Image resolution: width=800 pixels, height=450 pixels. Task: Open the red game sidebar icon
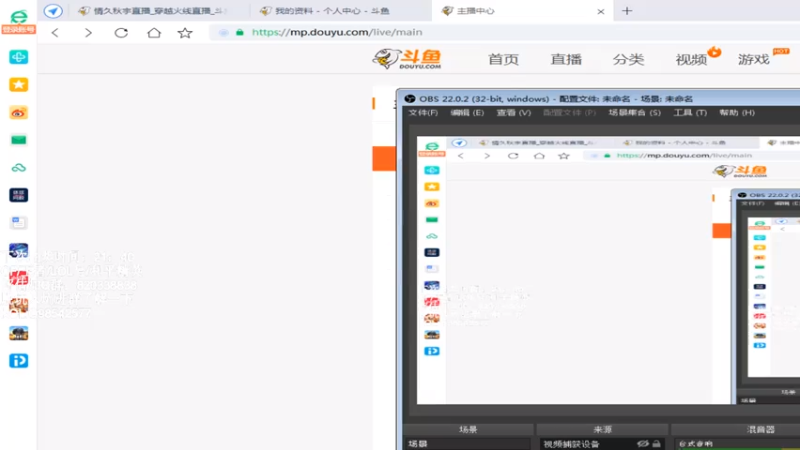point(18,278)
